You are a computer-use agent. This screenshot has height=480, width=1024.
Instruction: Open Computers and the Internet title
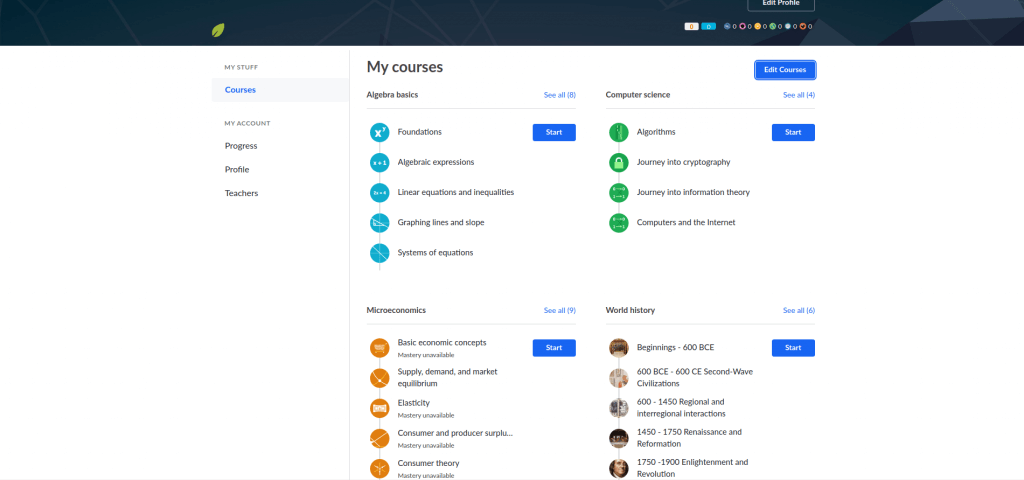[x=686, y=223]
